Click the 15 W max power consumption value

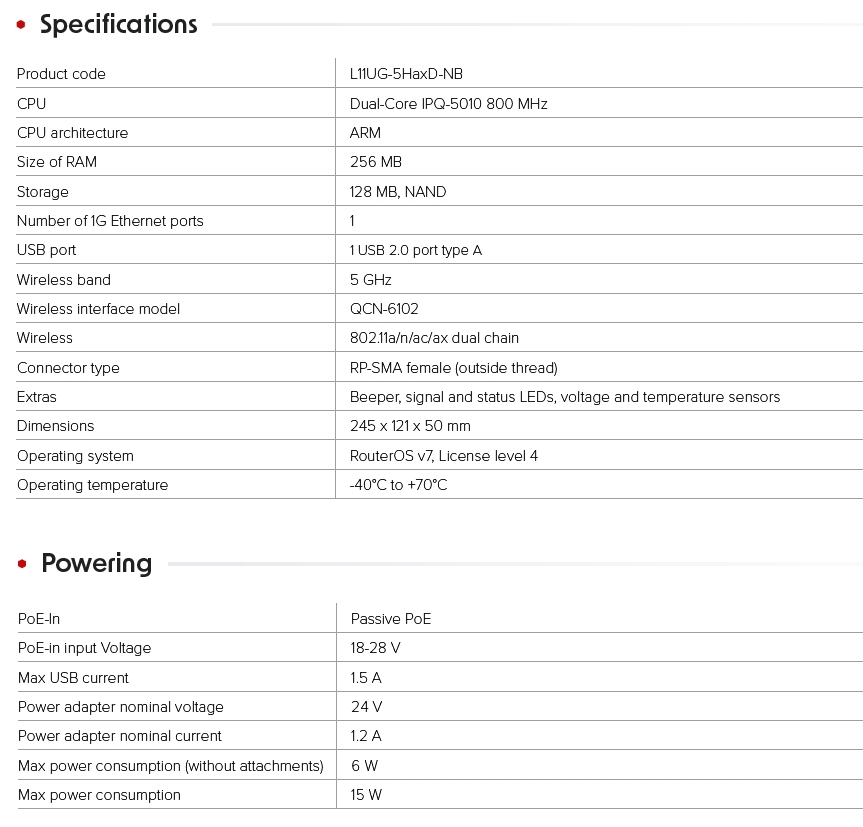366,795
